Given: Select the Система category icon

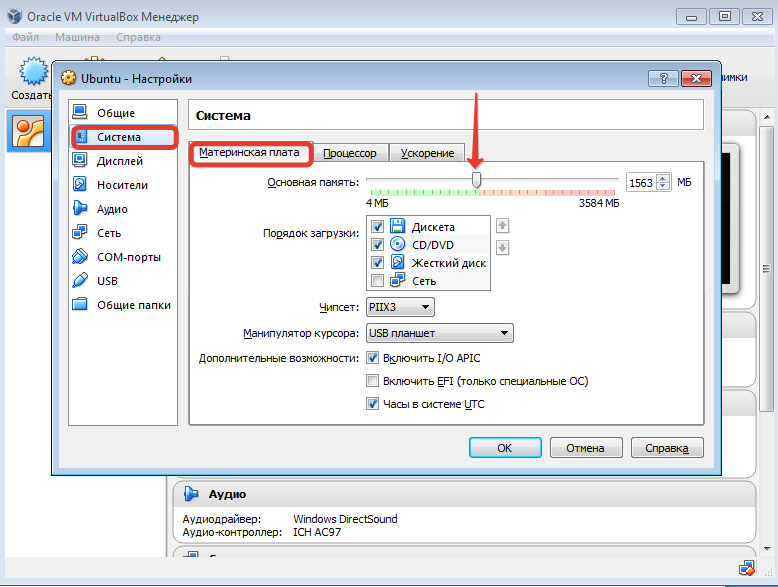Looking at the screenshot, I should [81, 137].
